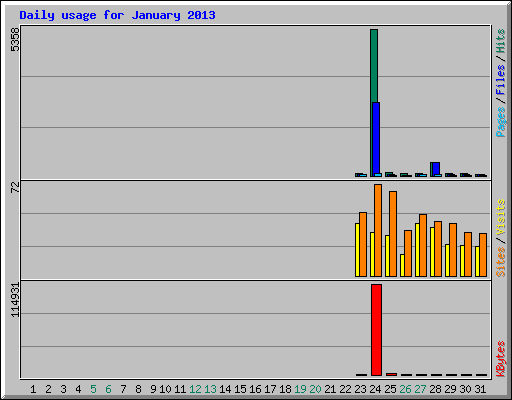Click the blue Files legend label
The width and height of the screenshot is (512, 400).
click(x=501, y=80)
